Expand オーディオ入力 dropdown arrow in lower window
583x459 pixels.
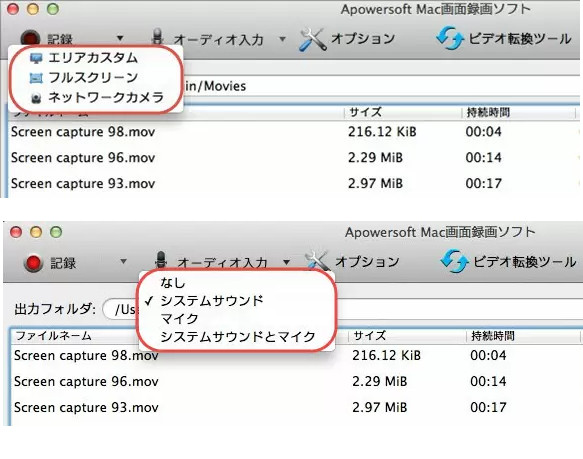click(x=286, y=262)
